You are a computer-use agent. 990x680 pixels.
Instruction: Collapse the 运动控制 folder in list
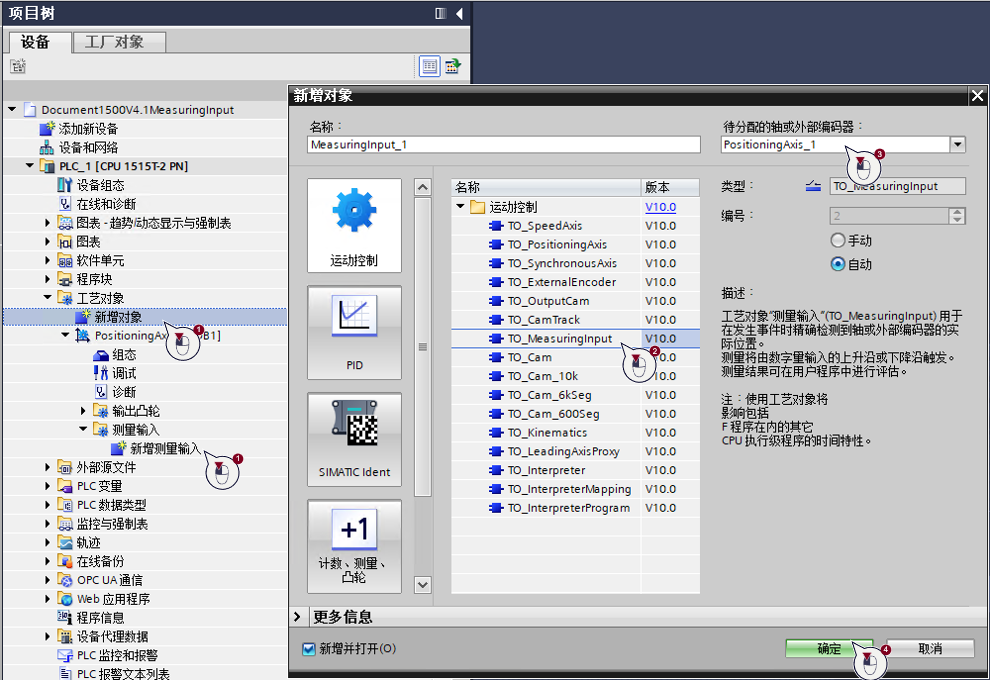[x=460, y=206]
